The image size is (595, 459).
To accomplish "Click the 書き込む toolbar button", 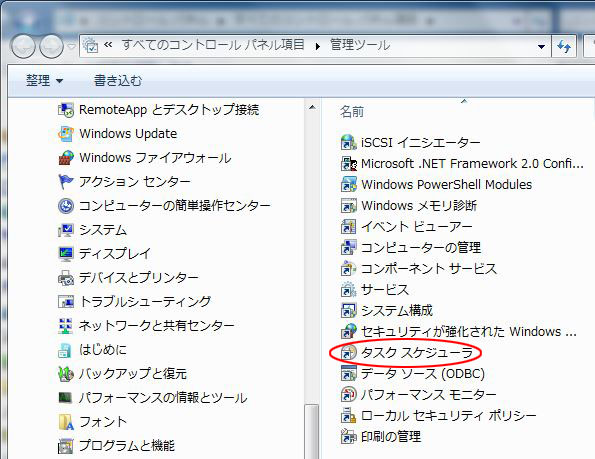I will coord(118,80).
